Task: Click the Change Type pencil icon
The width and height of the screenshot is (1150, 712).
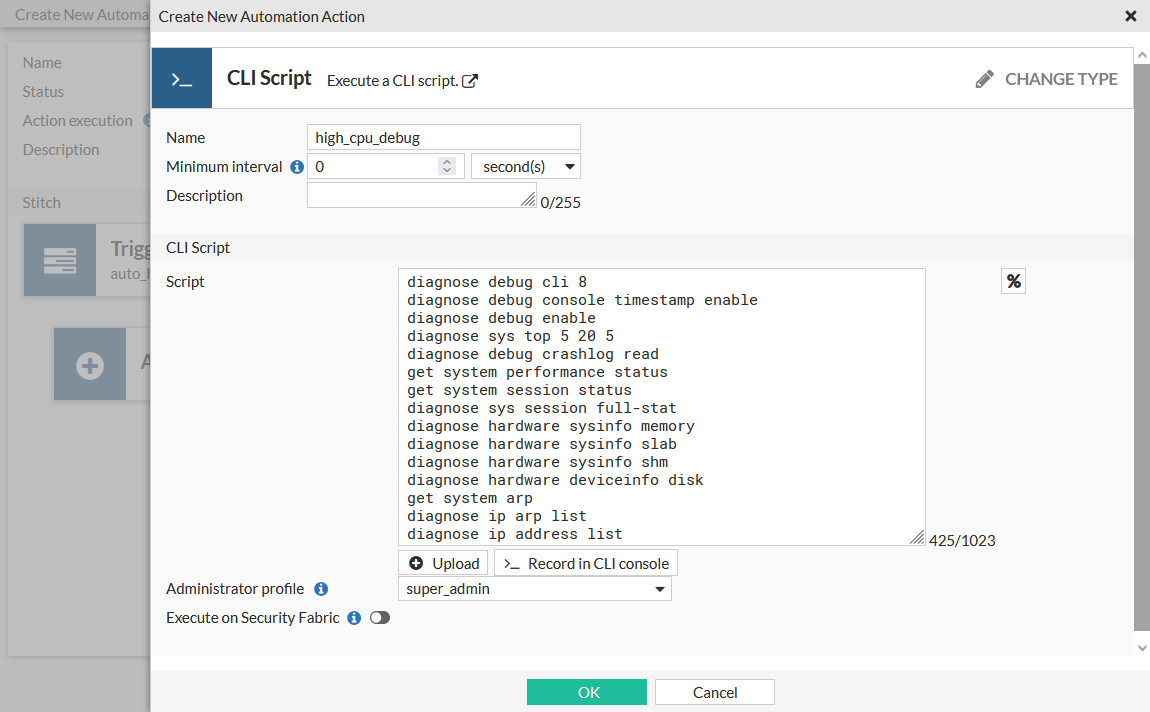Action: click(984, 78)
